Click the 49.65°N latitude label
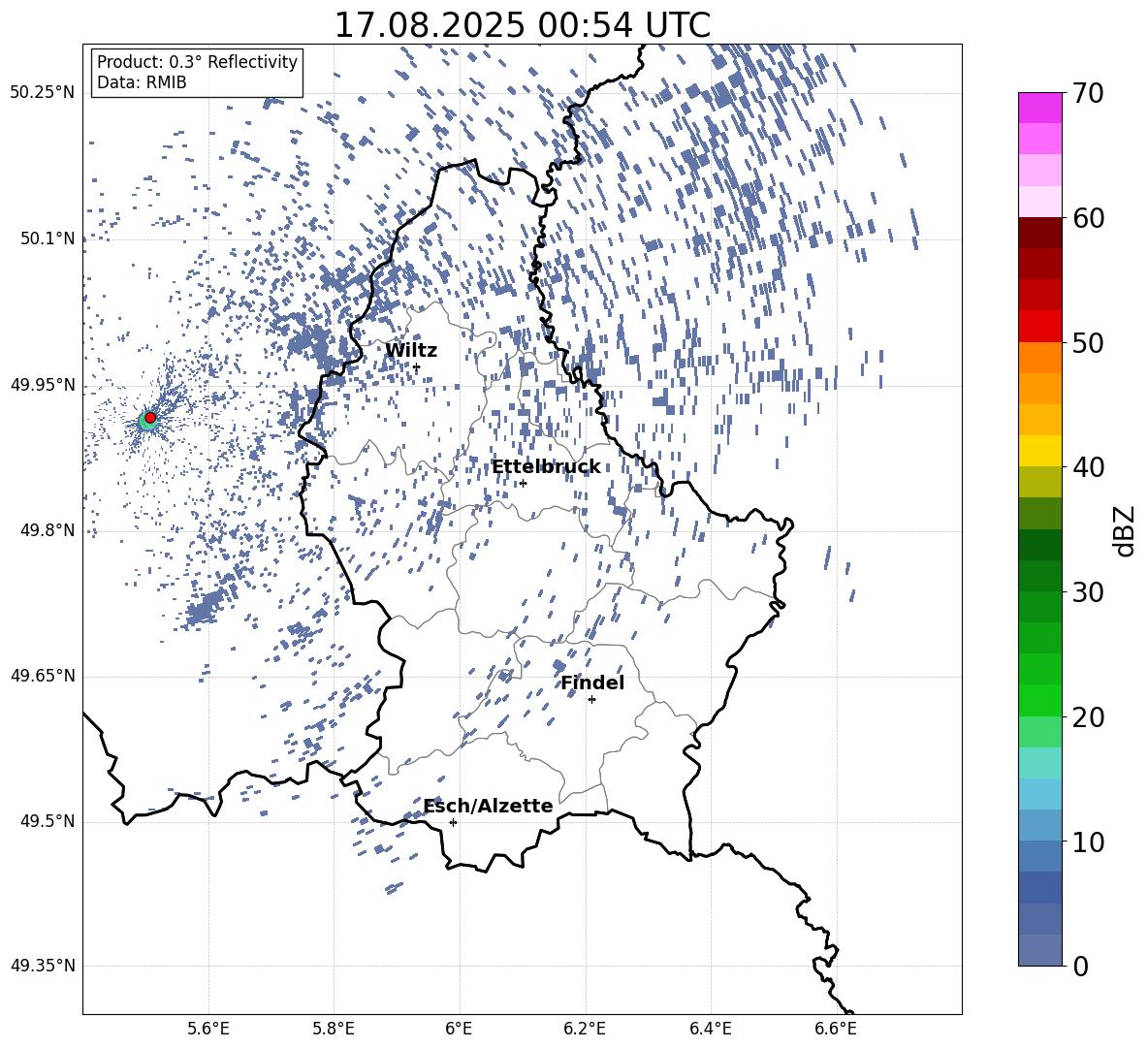Viewport: 1148px width, 1048px height. click(43, 676)
